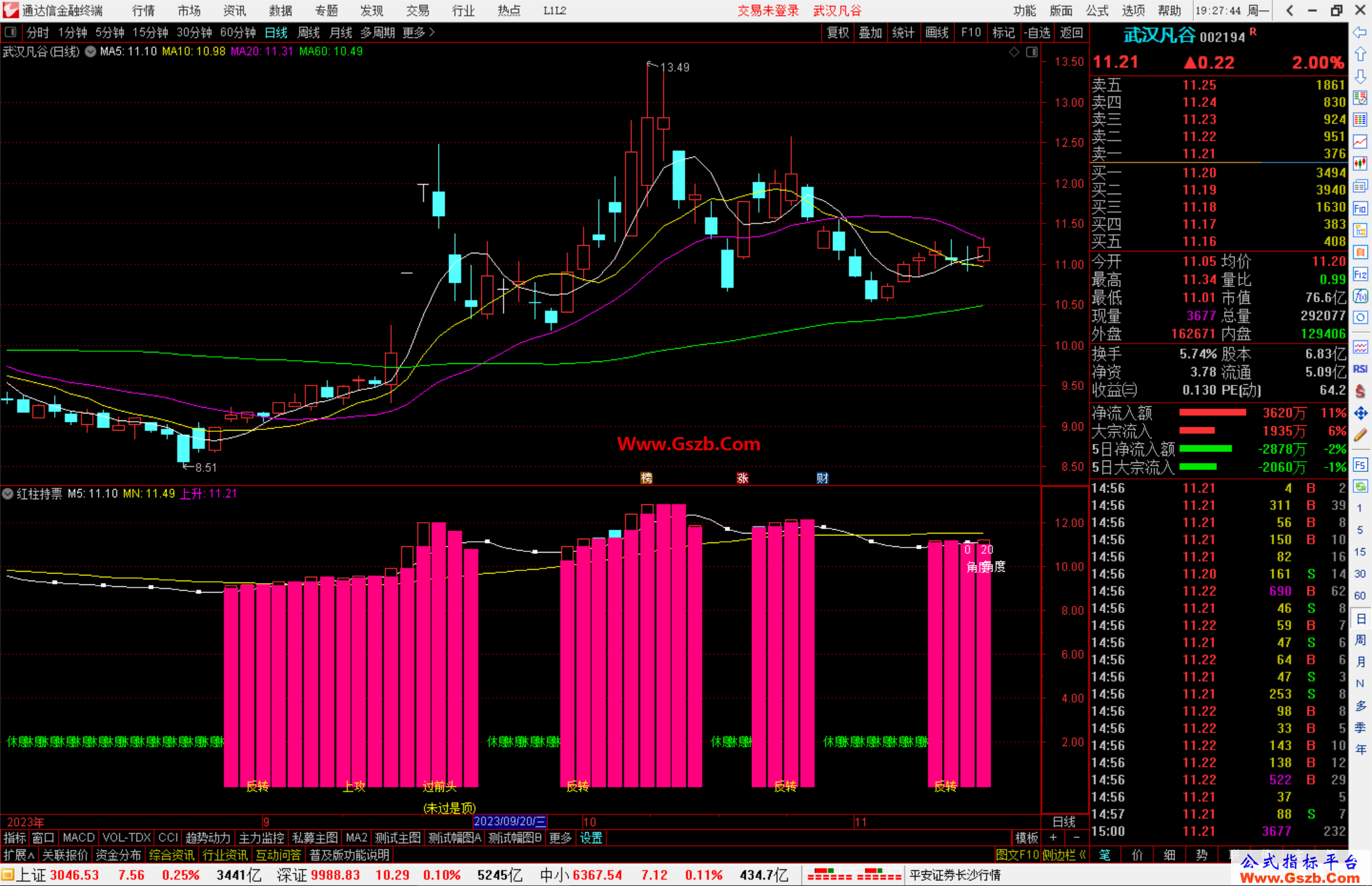Open the N-day custom period option

pos(1360,683)
